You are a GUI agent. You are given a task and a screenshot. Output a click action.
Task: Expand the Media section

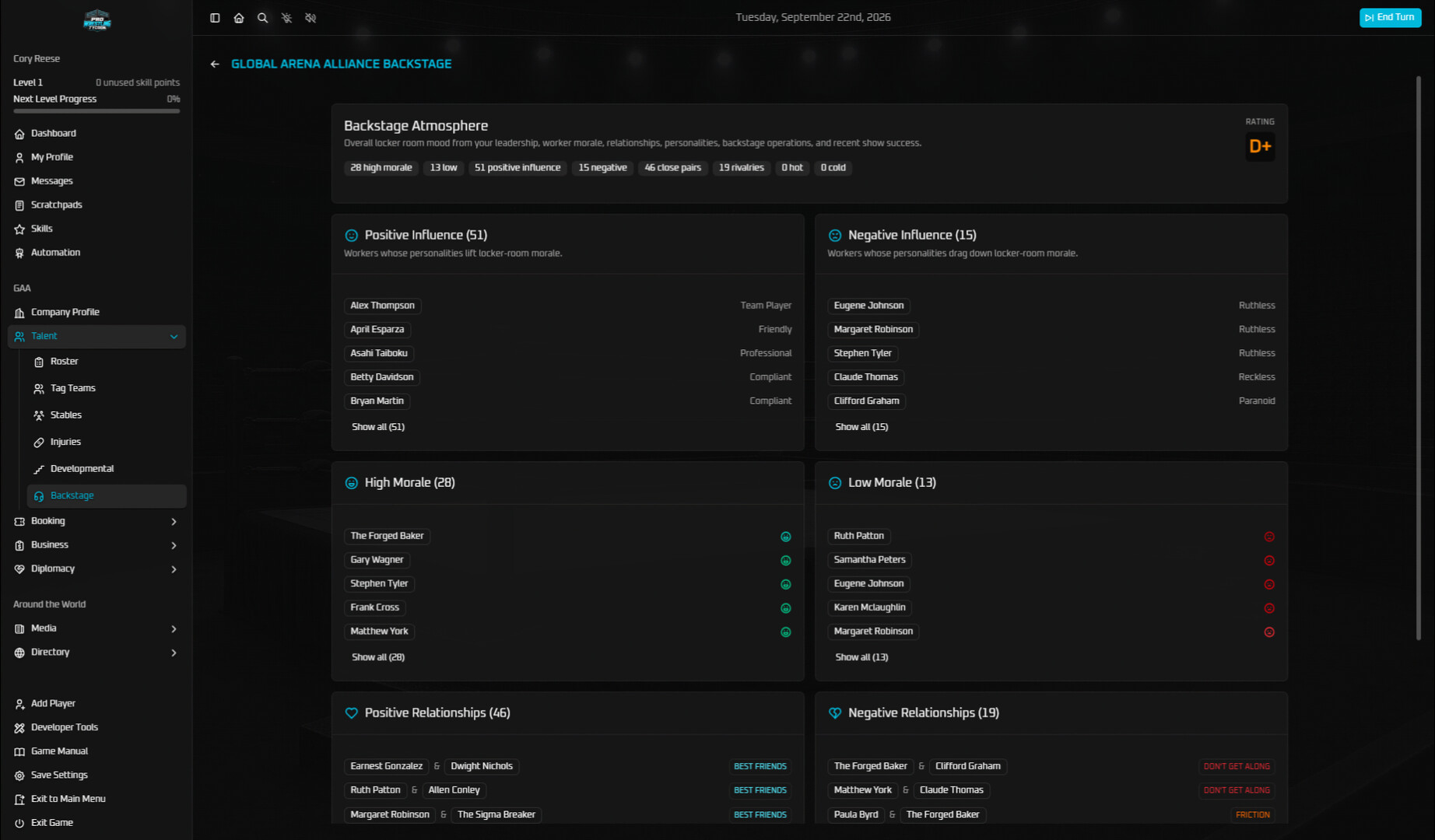click(96, 628)
